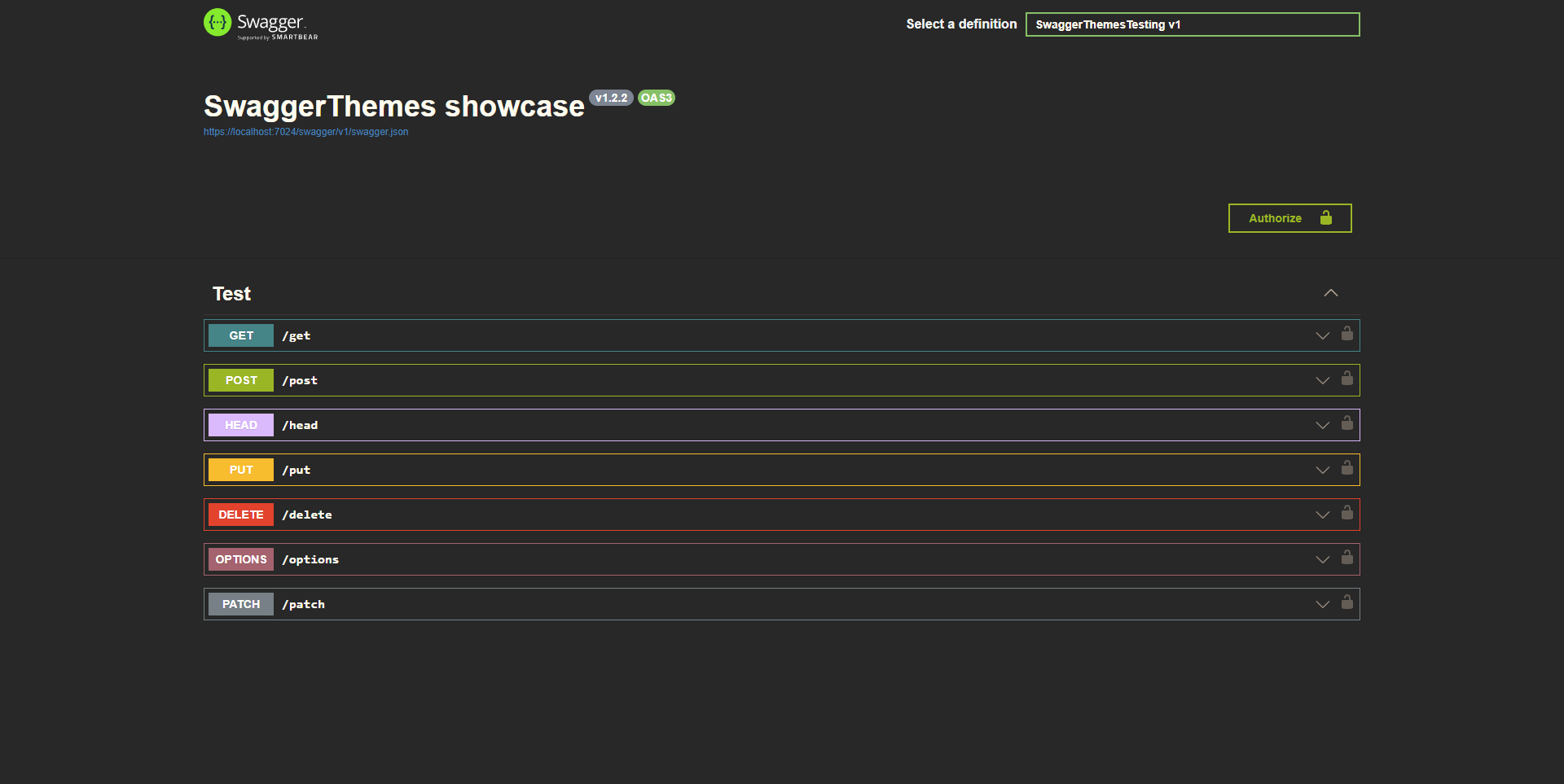Click the PATCH method badge
1564x784 pixels.
(241, 604)
